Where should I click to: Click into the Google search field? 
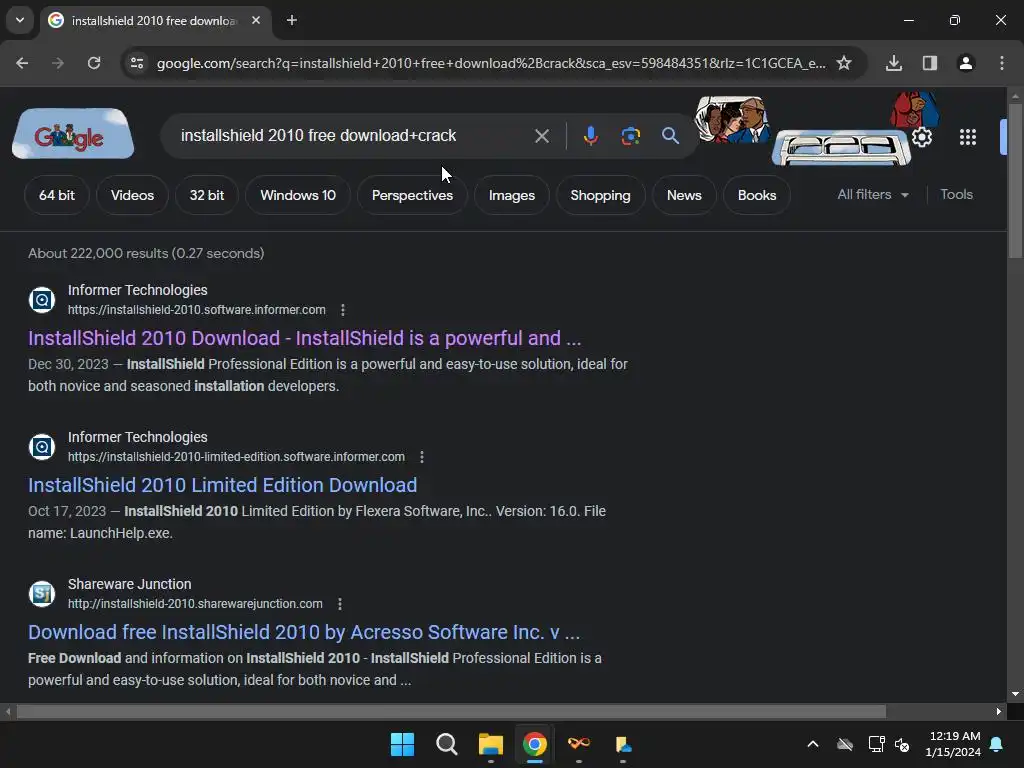pos(353,136)
